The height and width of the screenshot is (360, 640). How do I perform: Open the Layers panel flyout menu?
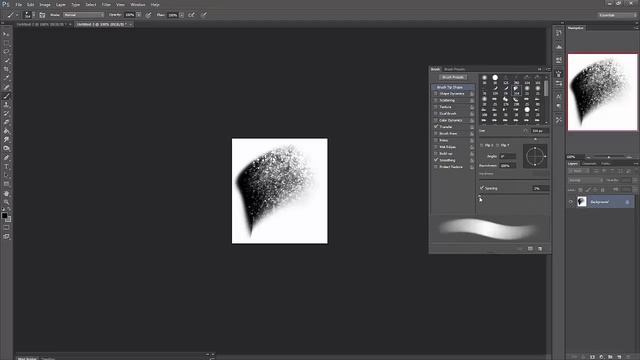tap(636, 164)
